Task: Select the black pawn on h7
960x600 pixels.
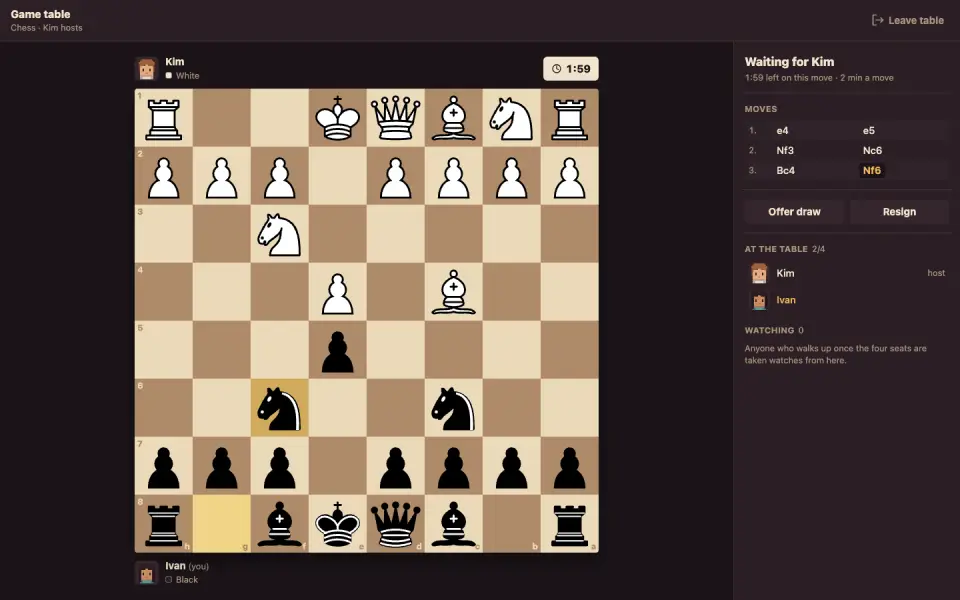Action: (x=163, y=468)
